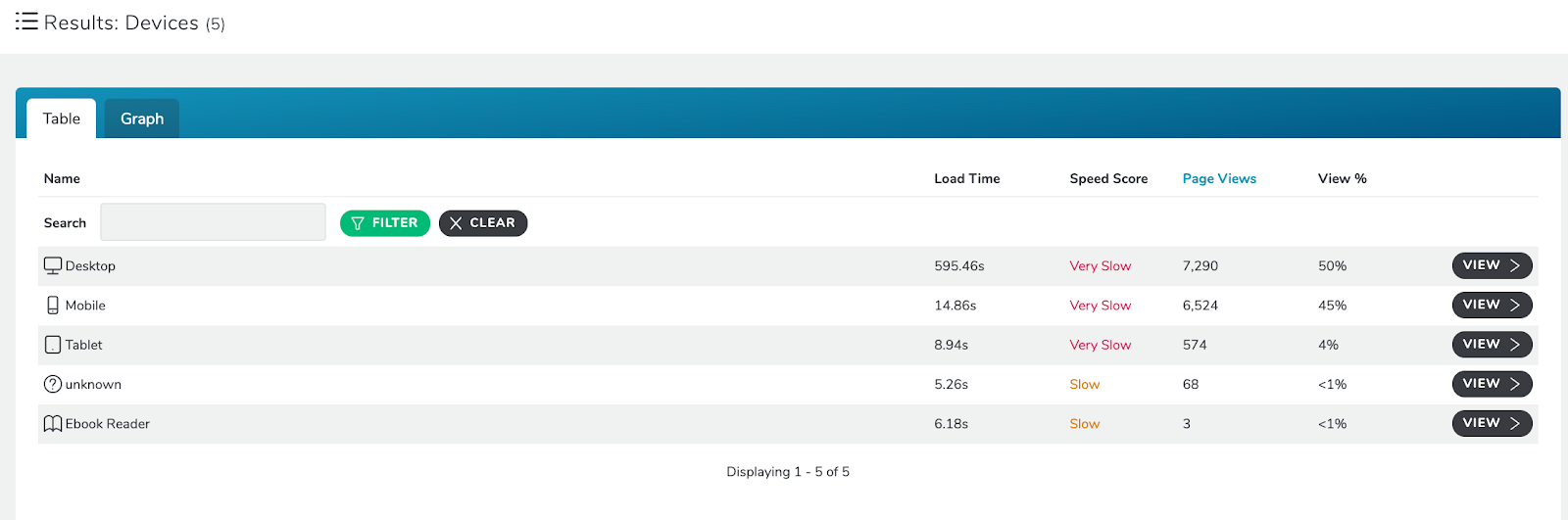Click the Ebook Reader book icon
The image size is (1568, 520).
(53, 424)
